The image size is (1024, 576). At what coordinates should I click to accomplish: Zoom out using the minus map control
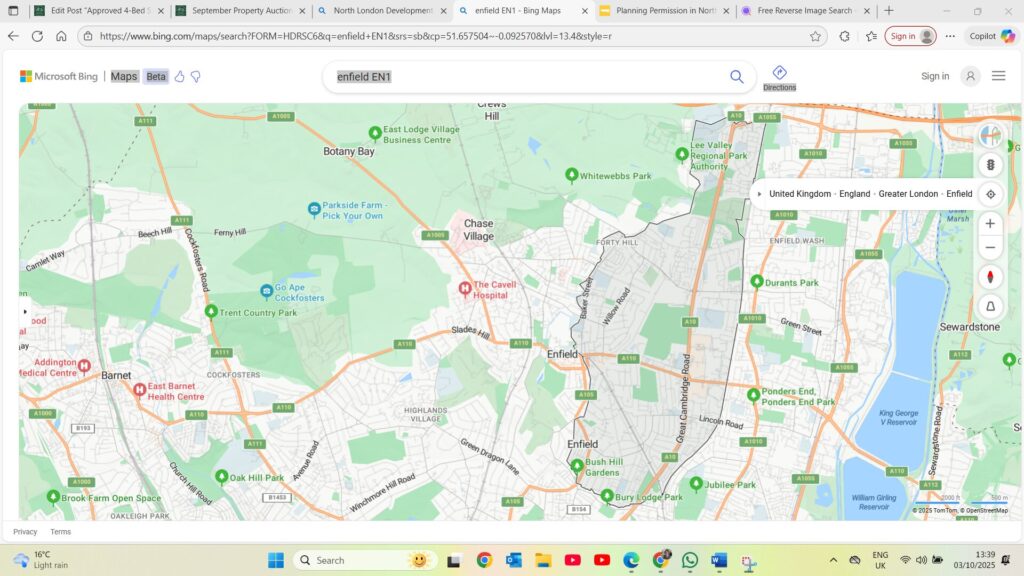[x=990, y=246]
